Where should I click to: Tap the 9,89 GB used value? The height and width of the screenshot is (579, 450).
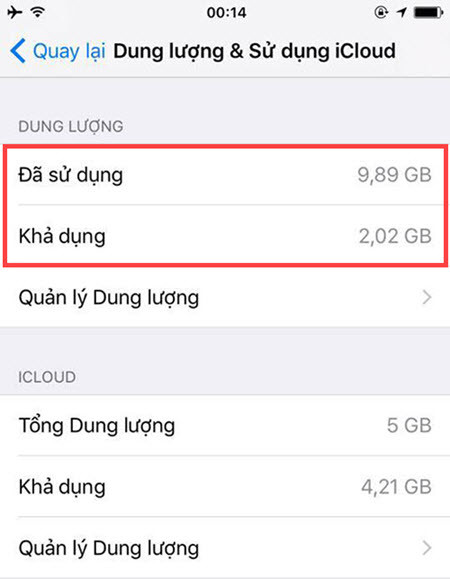(394, 175)
